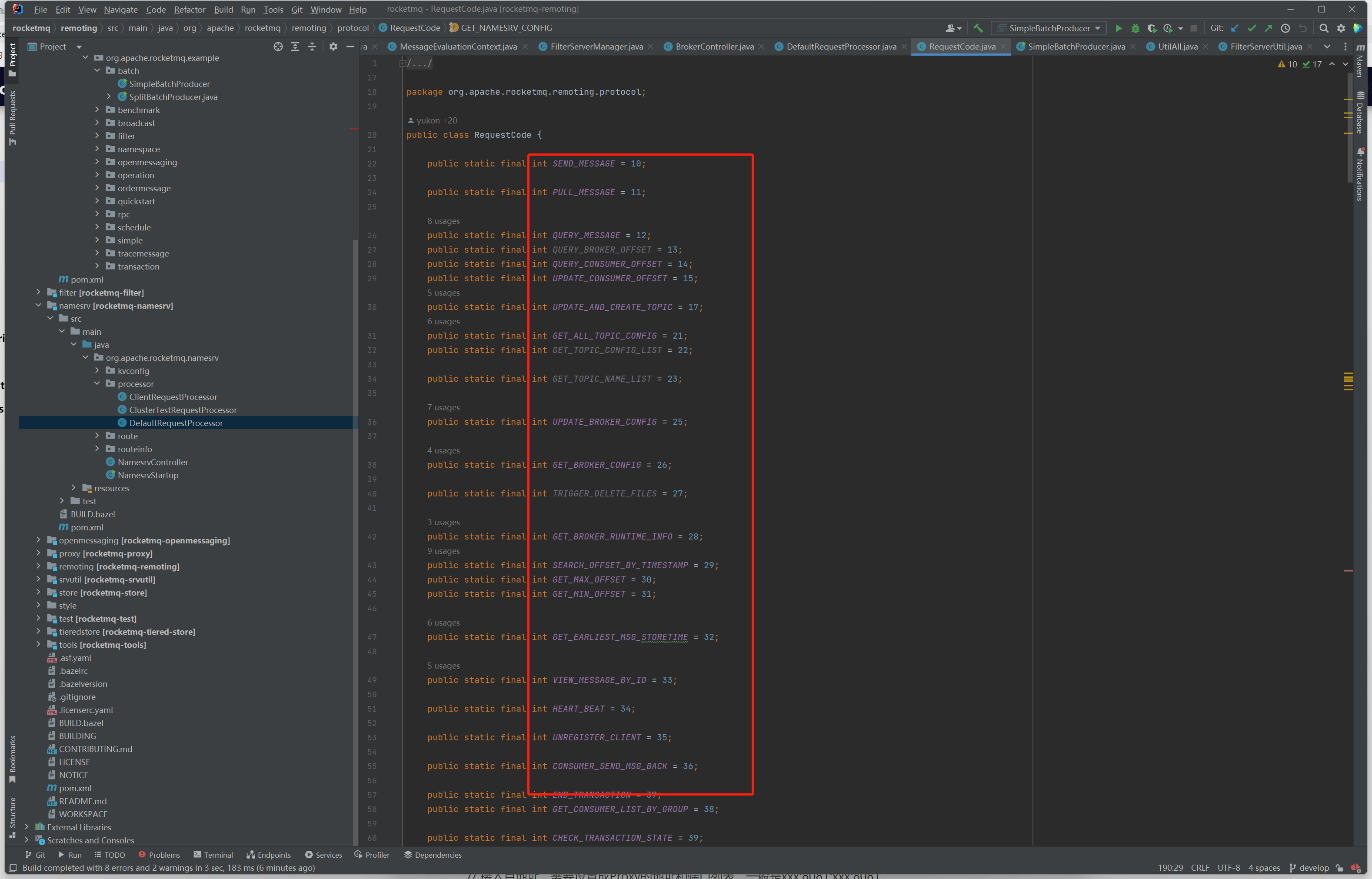Screen dimensions: 1372x879
Task: Open the Profiler tool window
Action: (372, 855)
